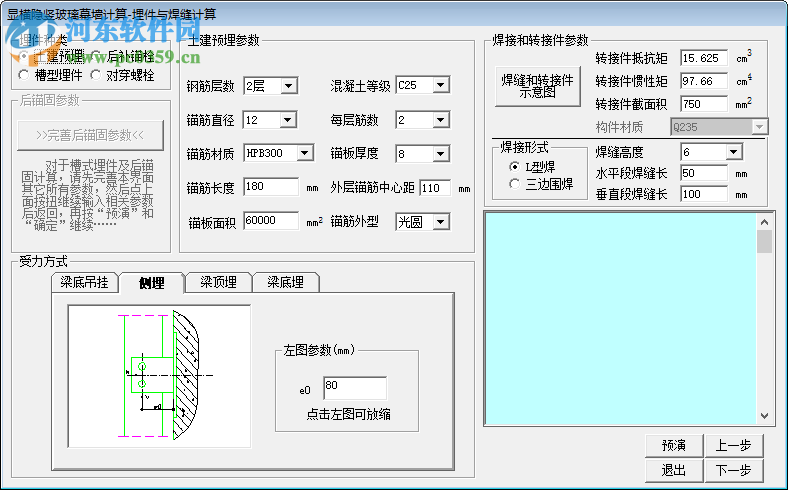
Task: Switch to the 梁底埋 tab
Action: click(285, 282)
